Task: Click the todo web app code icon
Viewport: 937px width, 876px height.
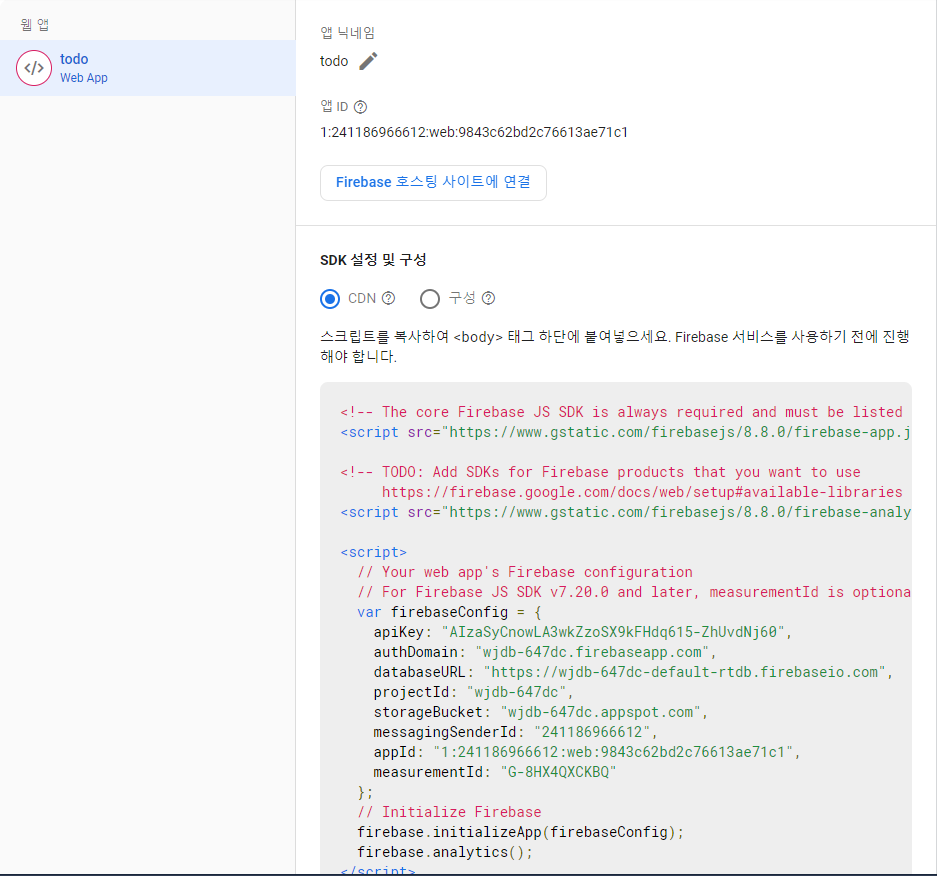Action: tap(33, 68)
